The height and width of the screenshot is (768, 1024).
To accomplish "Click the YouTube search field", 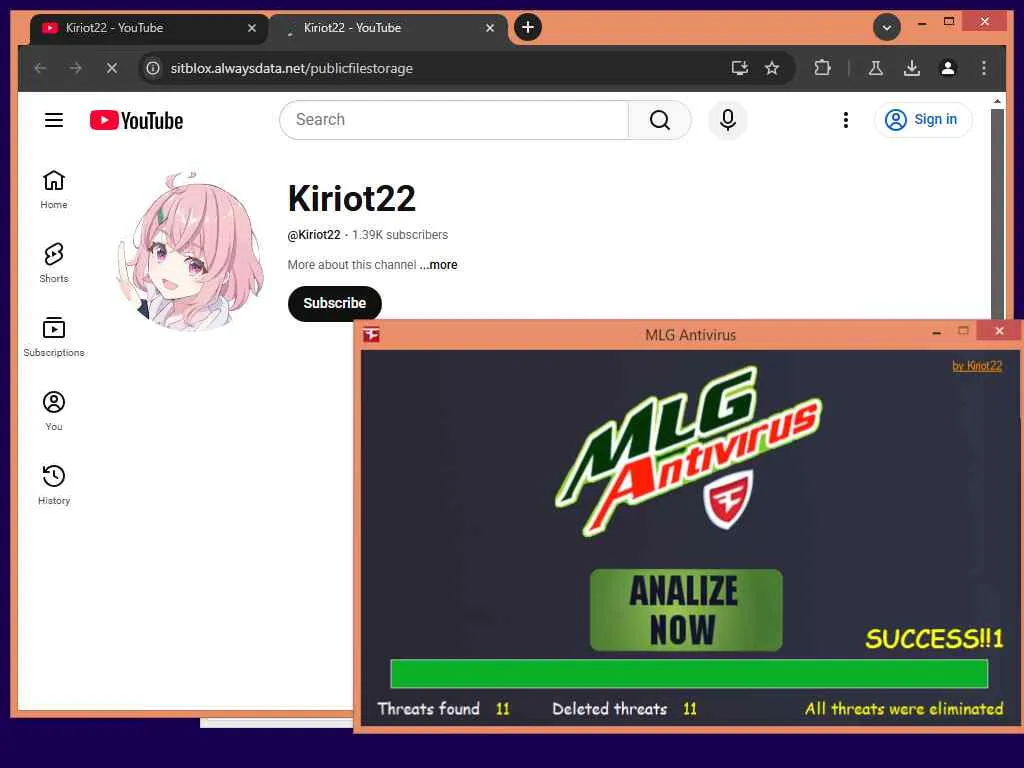I will tap(454, 120).
